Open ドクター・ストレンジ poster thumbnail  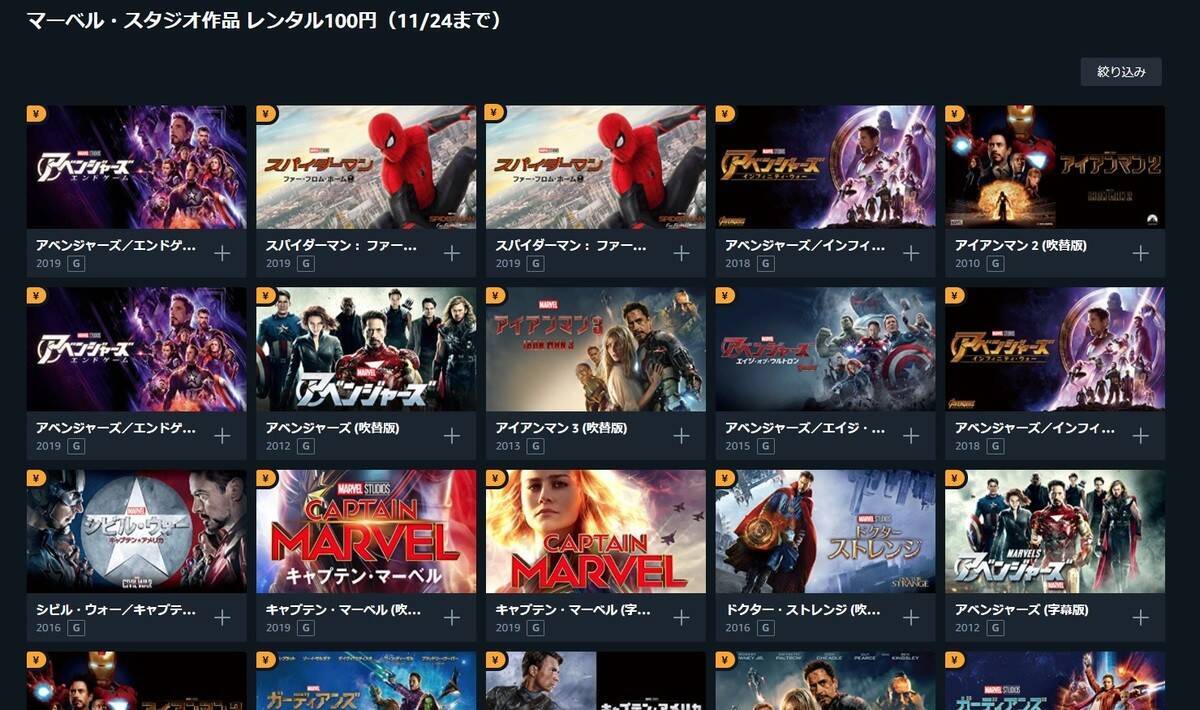click(x=825, y=531)
